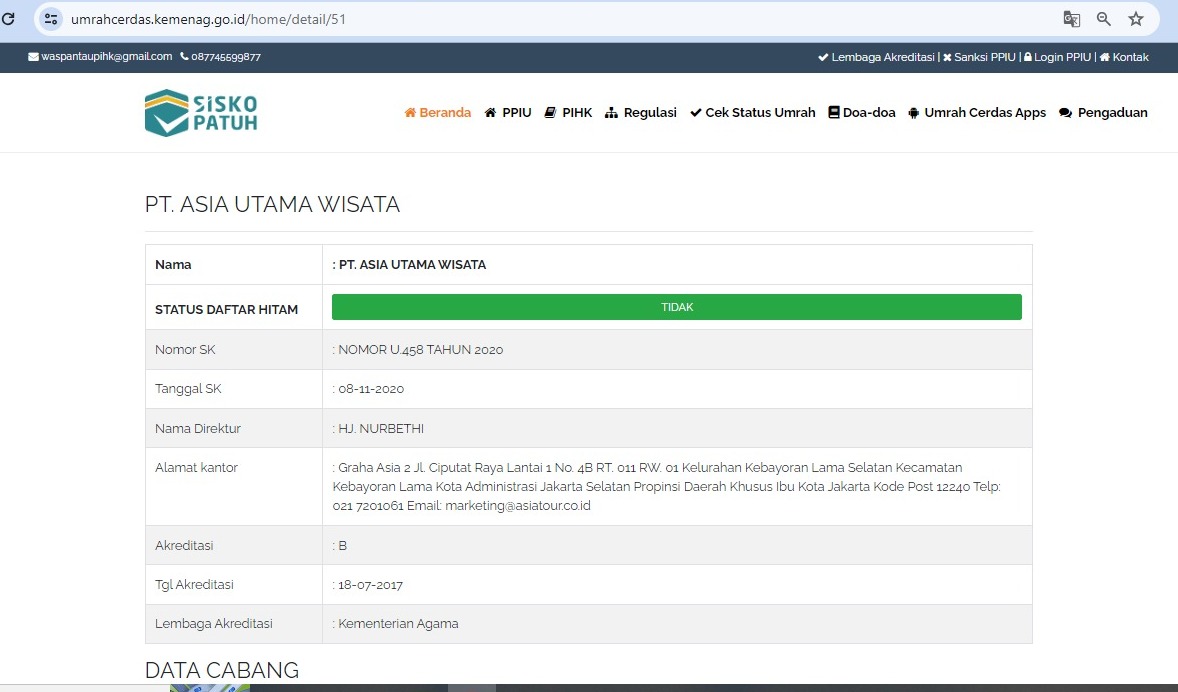The image size is (1178, 692).
Task: Open site information icon in address bar
Action: (x=52, y=19)
